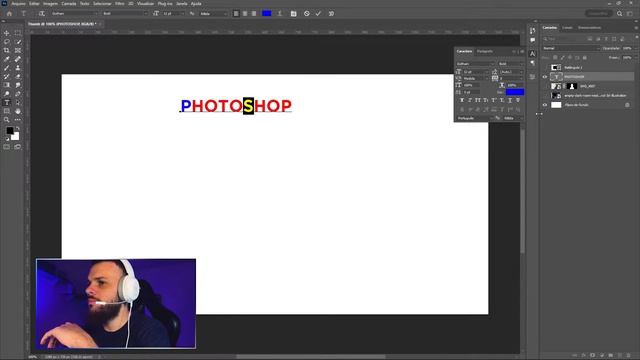Click the Home icon in options bar
The width and height of the screenshot is (640, 360).
(x=9, y=13)
